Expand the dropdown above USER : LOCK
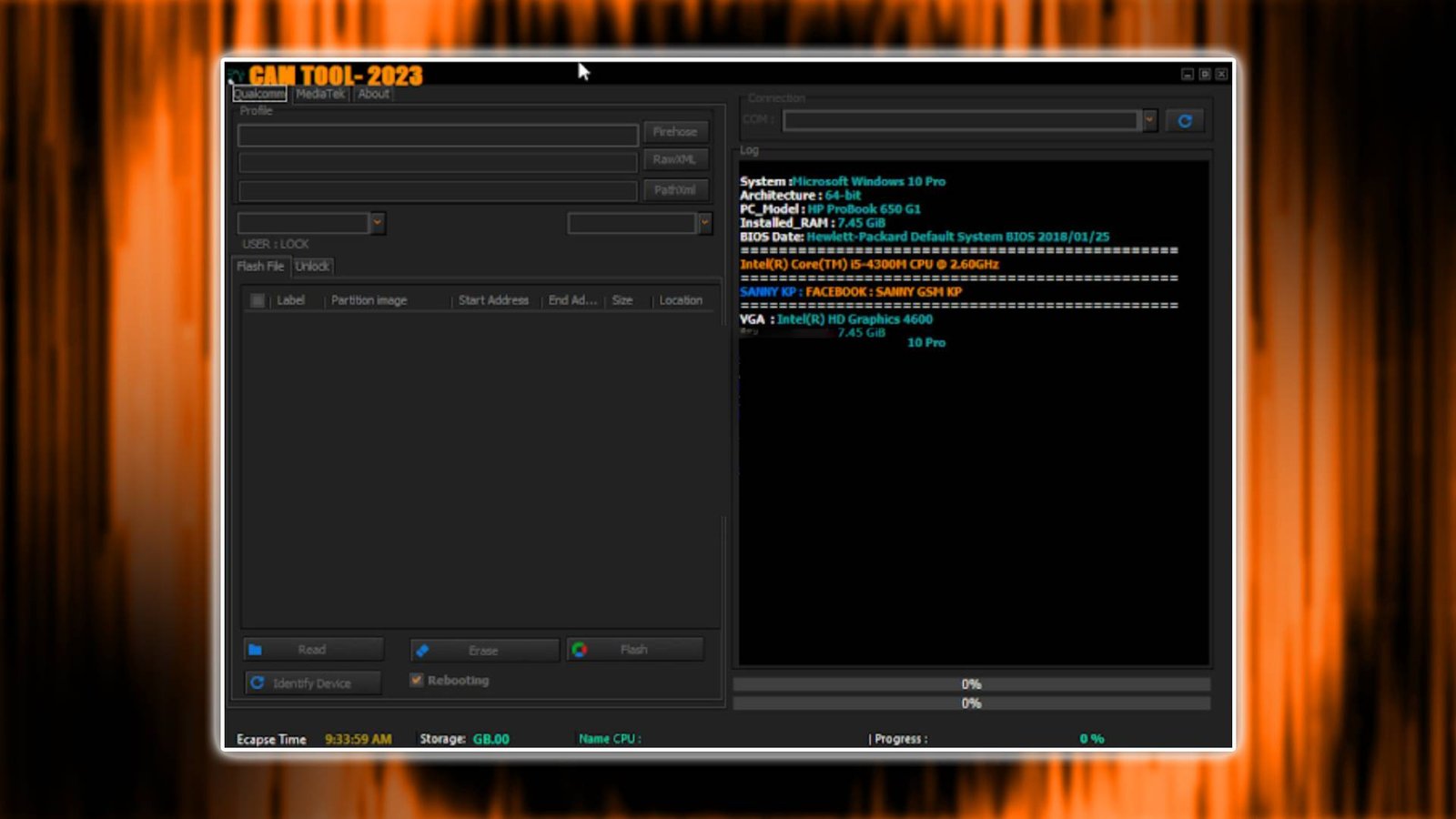 [379, 222]
